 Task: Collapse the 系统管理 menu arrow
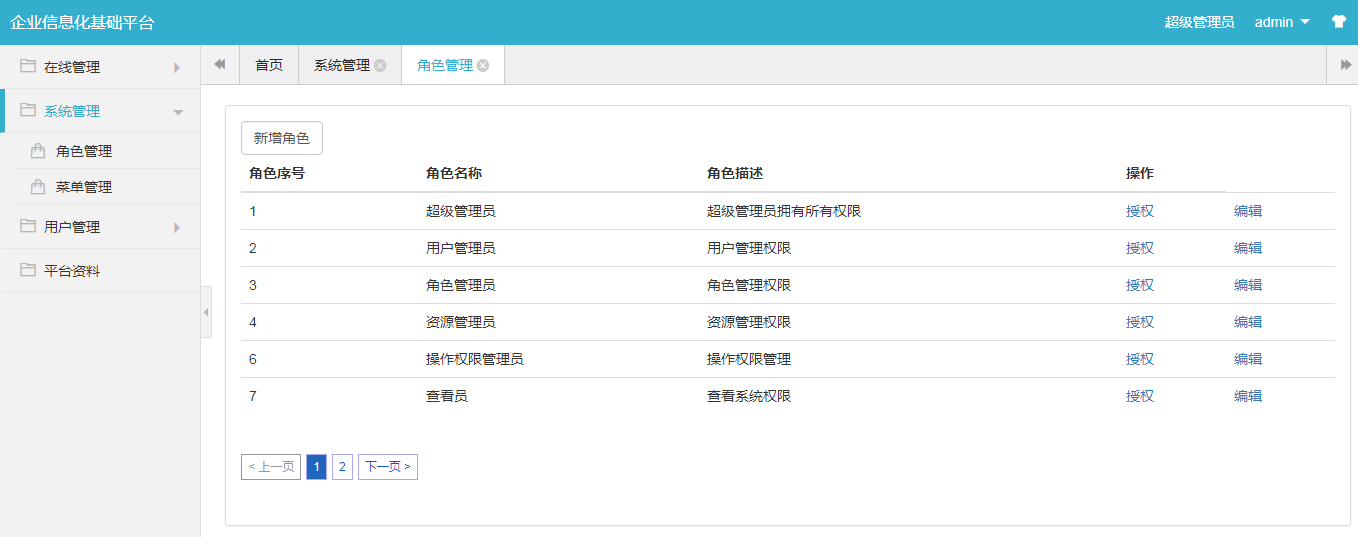click(178, 112)
